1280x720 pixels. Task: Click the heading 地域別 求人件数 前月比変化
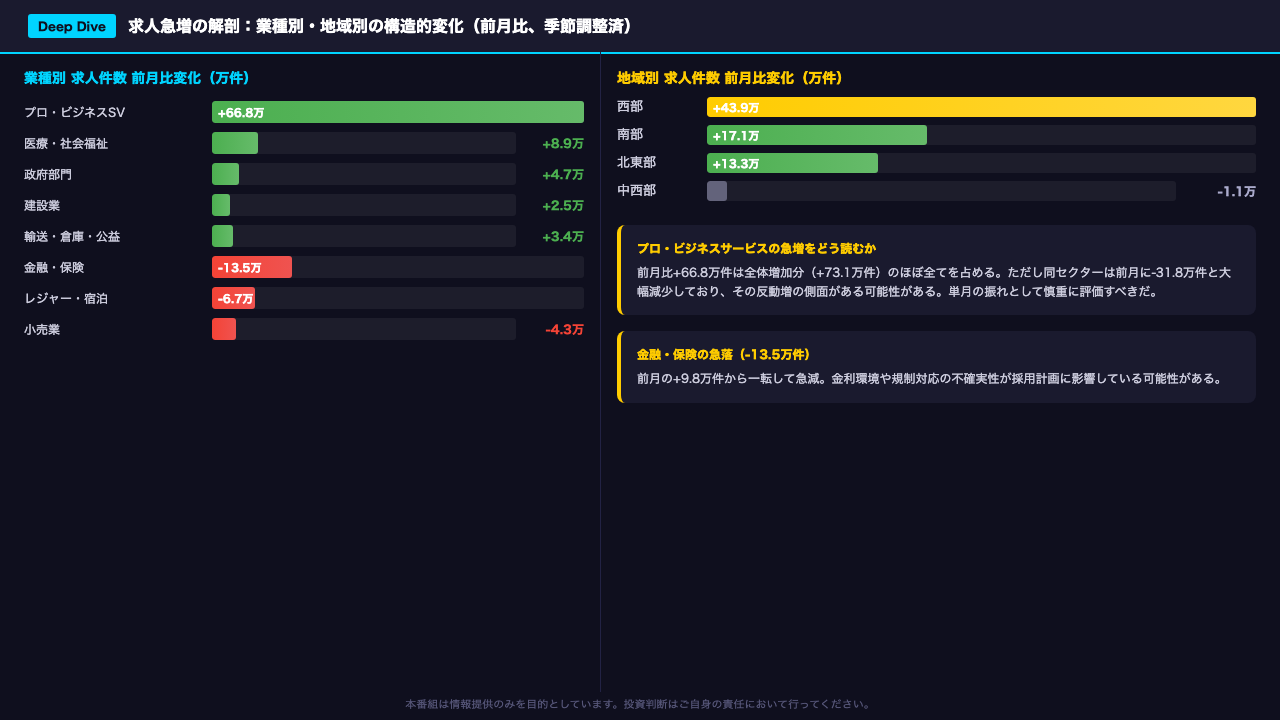click(x=731, y=77)
